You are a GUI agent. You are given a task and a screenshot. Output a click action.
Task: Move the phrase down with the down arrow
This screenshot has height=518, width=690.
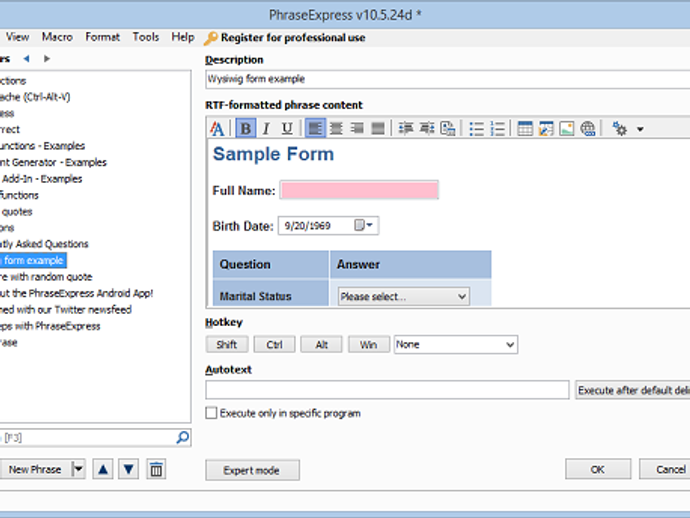128,470
